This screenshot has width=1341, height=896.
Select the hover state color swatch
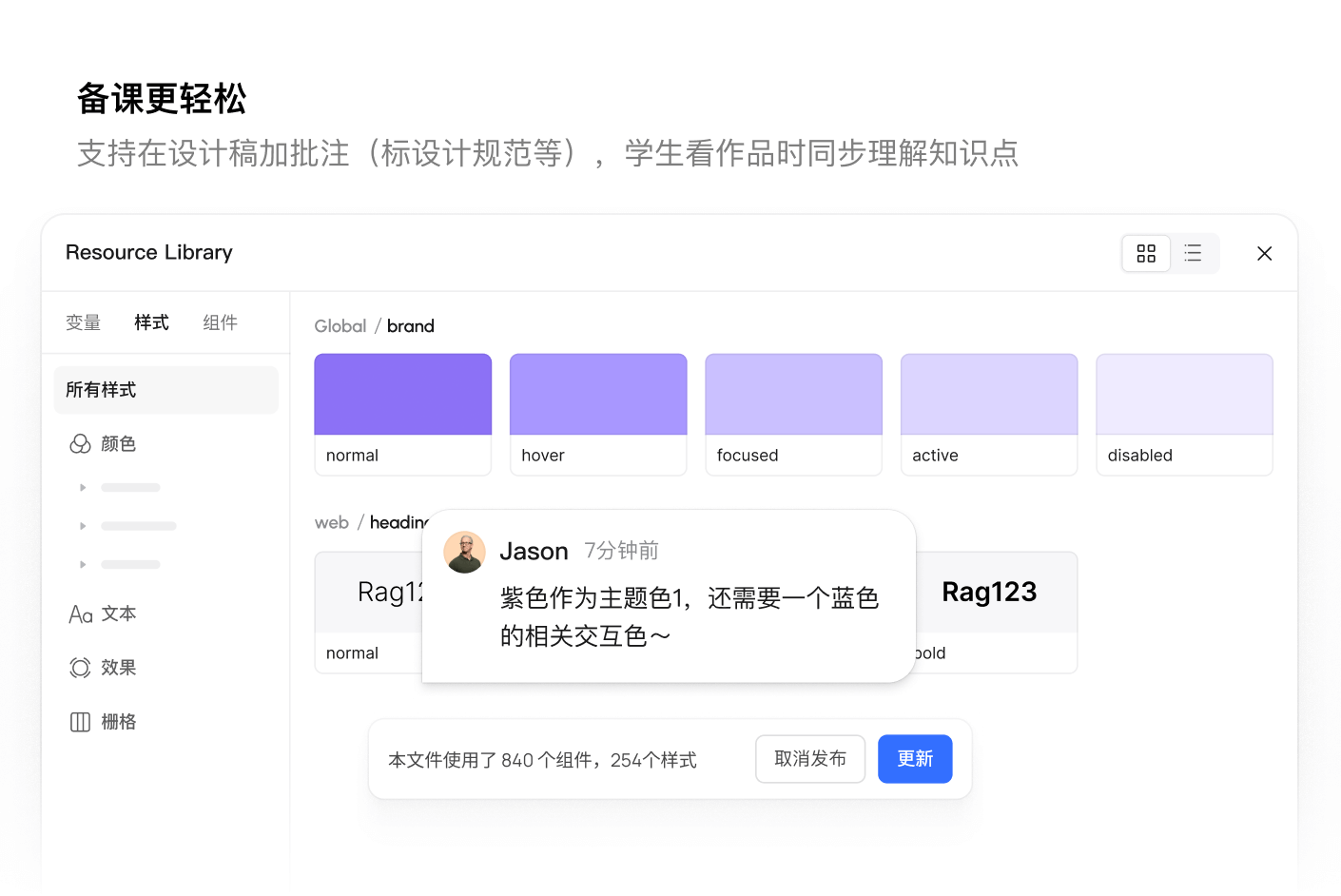(x=598, y=393)
